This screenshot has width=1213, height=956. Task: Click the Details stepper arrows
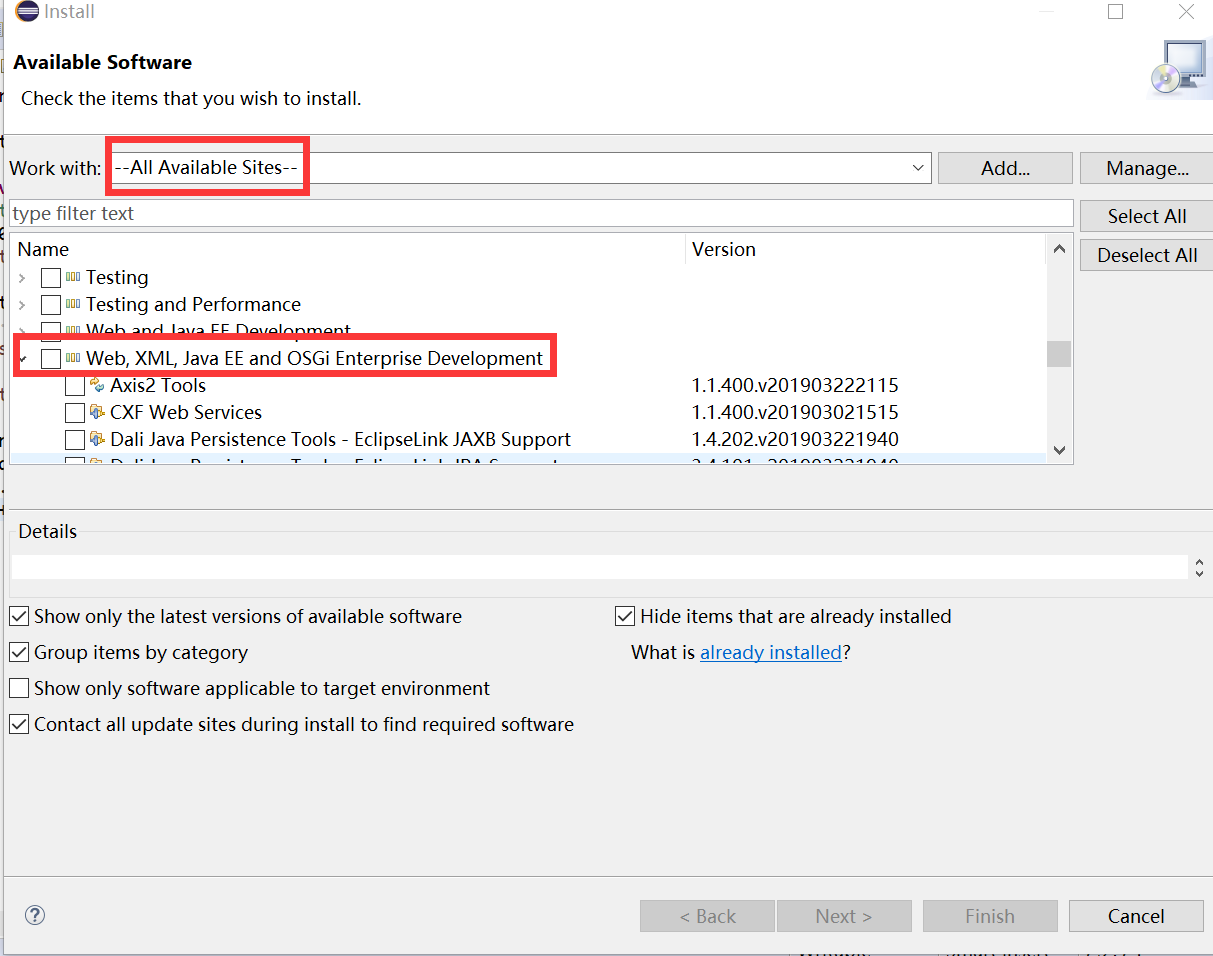[1199, 567]
